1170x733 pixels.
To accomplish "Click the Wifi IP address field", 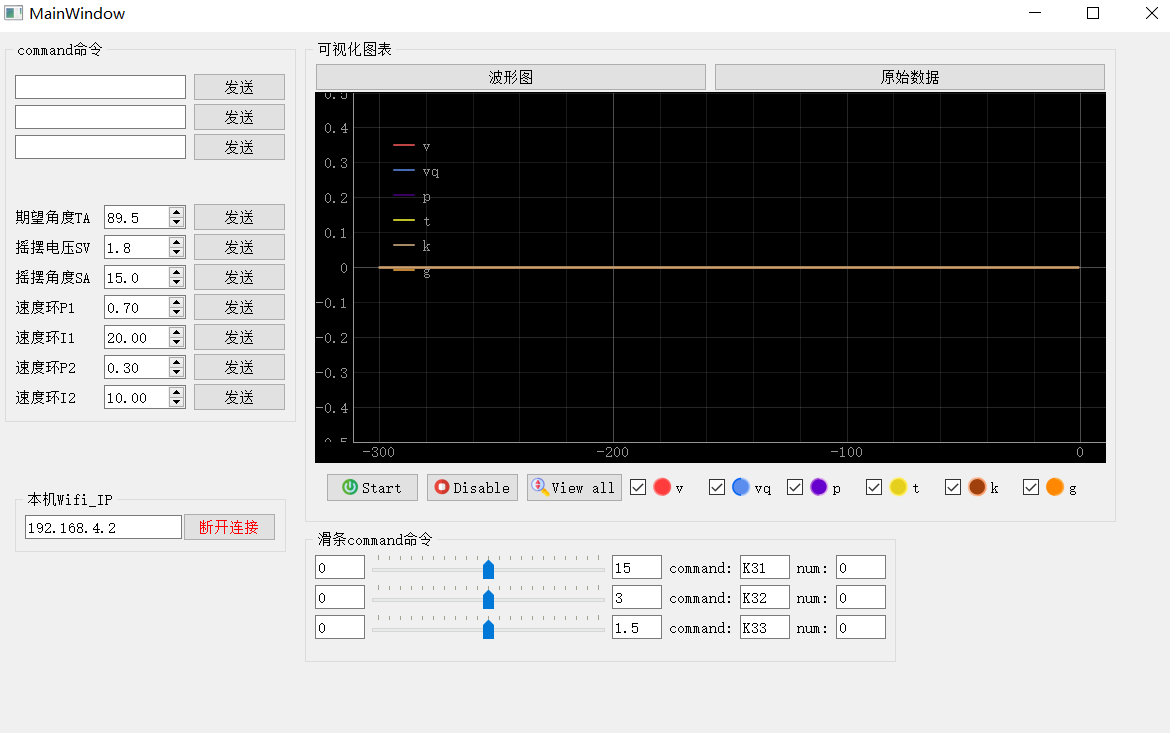I will (104, 527).
